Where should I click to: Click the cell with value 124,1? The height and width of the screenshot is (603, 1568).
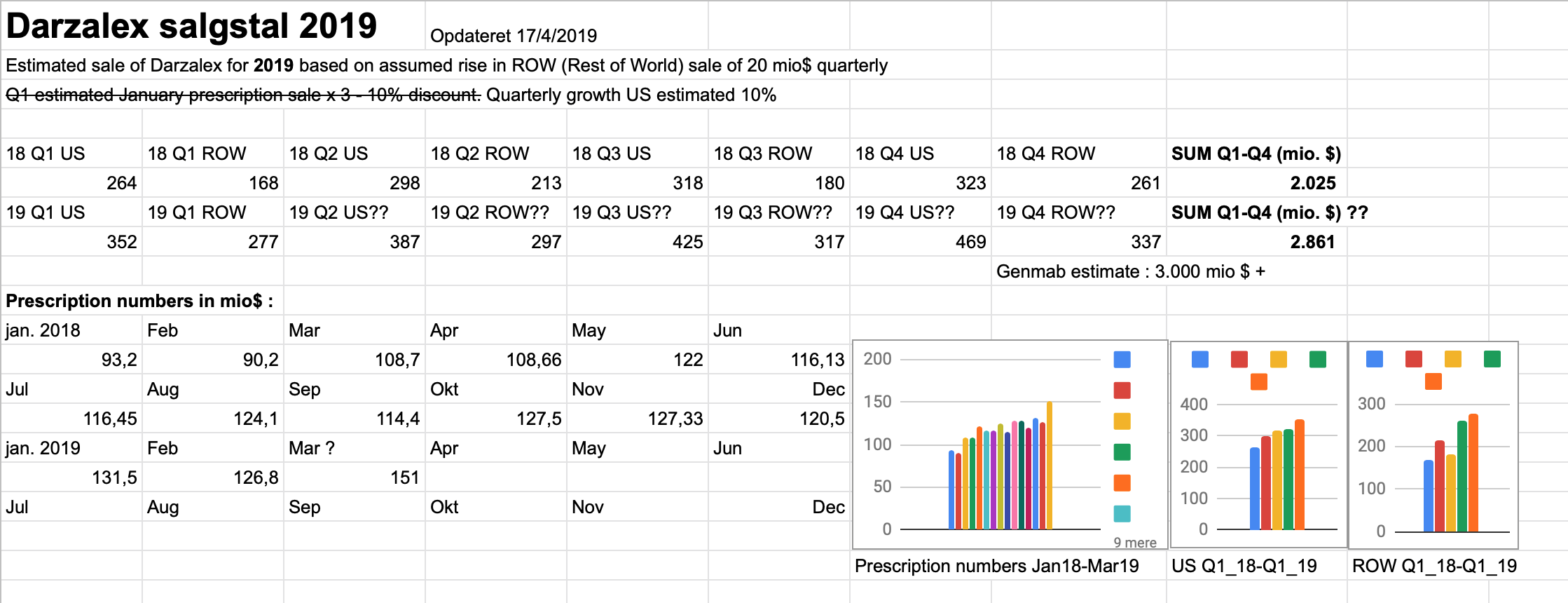(x=214, y=419)
